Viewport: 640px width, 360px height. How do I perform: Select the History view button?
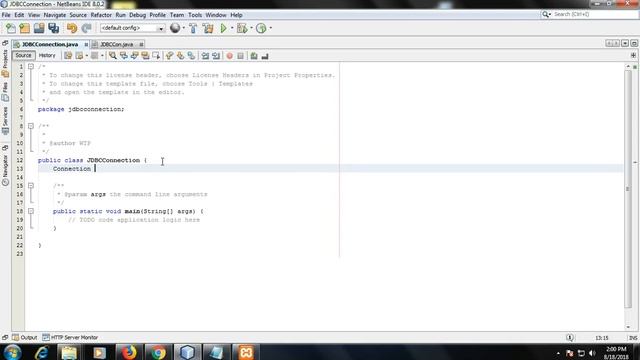(47, 56)
